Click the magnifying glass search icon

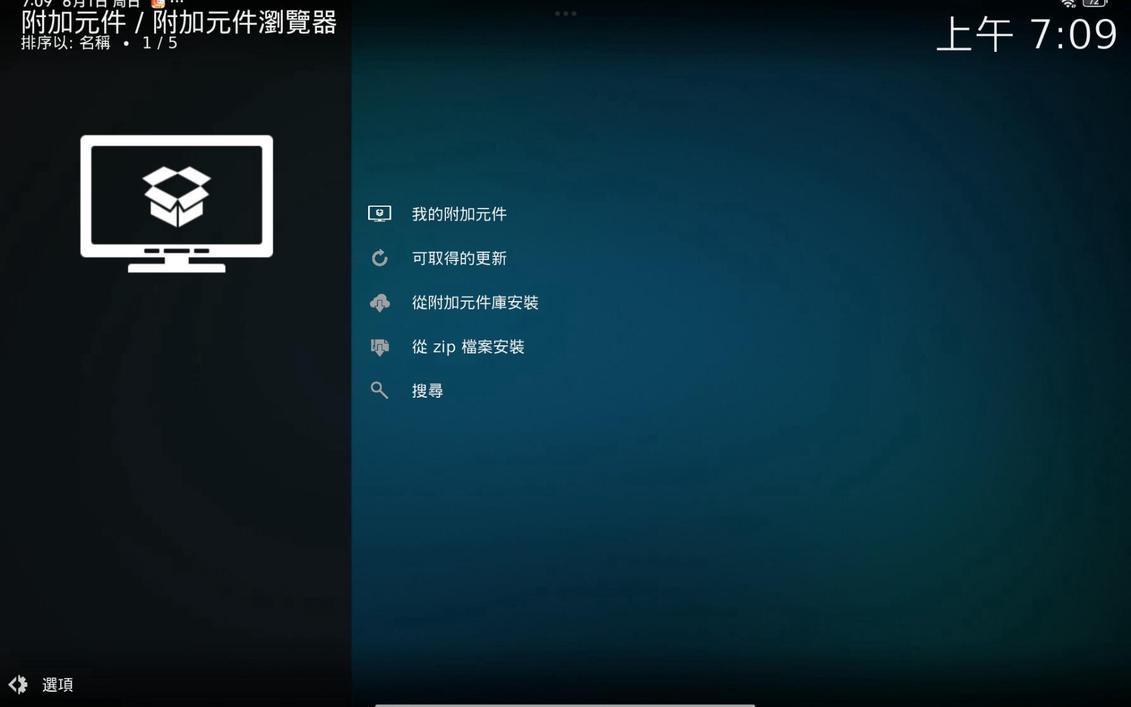pyautogui.click(x=379, y=390)
